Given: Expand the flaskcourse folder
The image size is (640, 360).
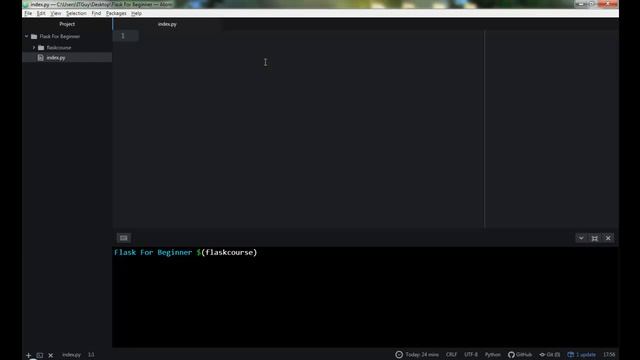Looking at the screenshot, I should 34,48.
